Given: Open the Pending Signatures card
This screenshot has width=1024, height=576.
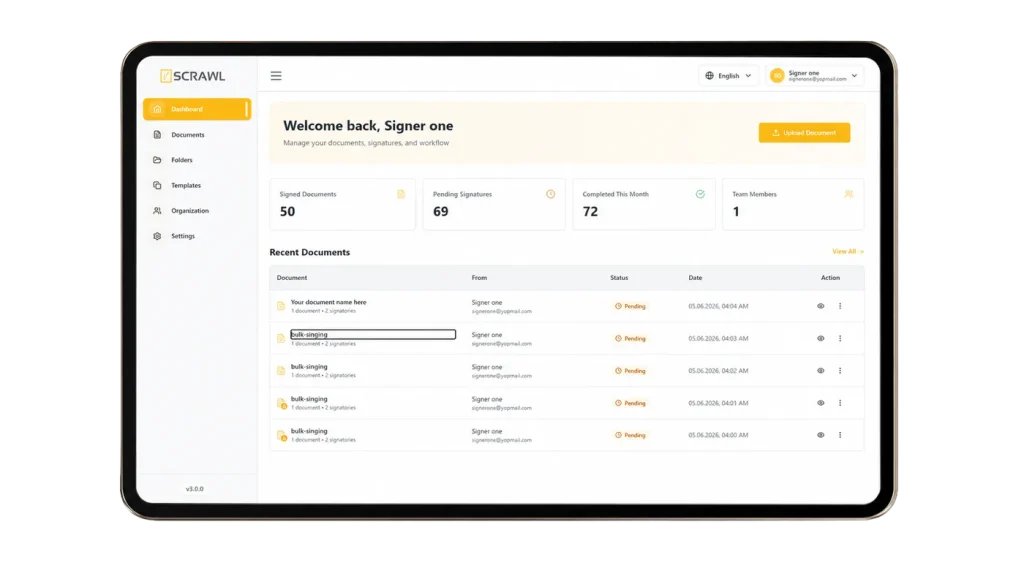Looking at the screenshot, I should pyautogui.click(x=494, y=204).
